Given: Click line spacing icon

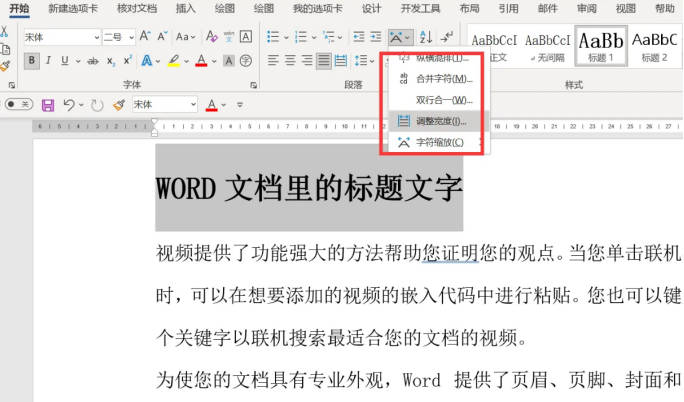Looking at the screenshot, I should click(360, 61).
